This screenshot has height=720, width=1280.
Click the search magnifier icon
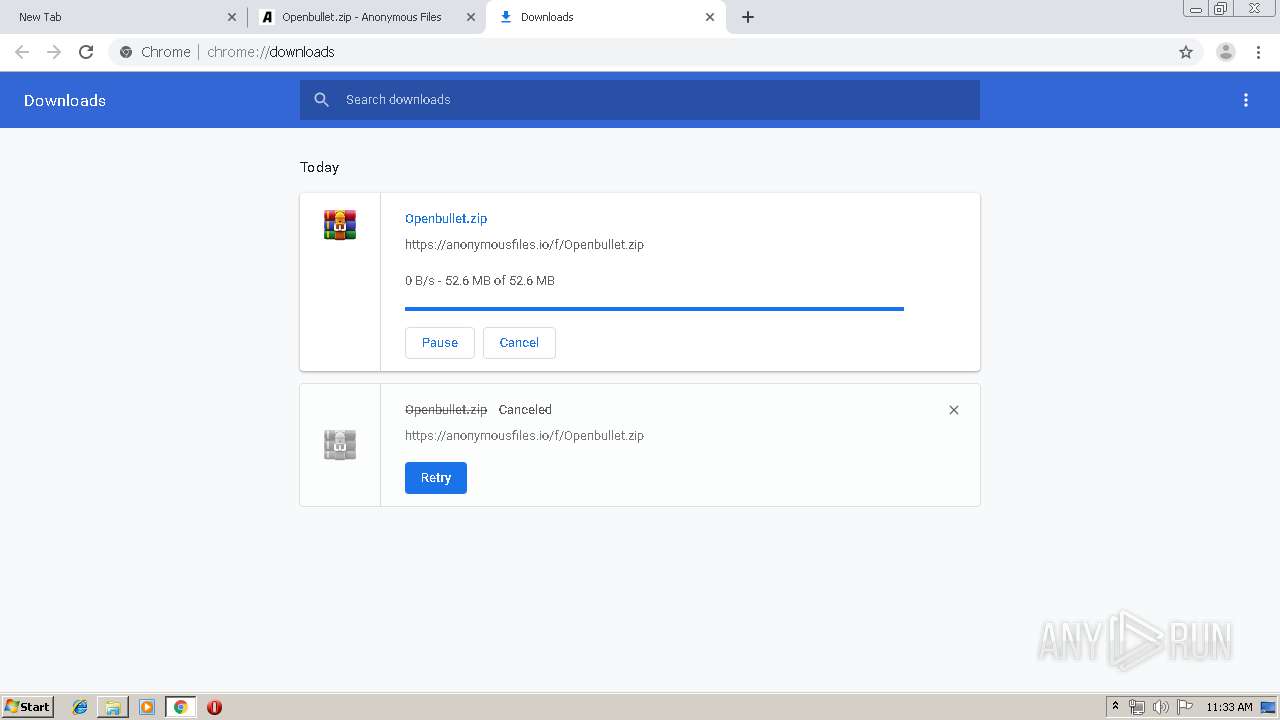pos(321,100)
